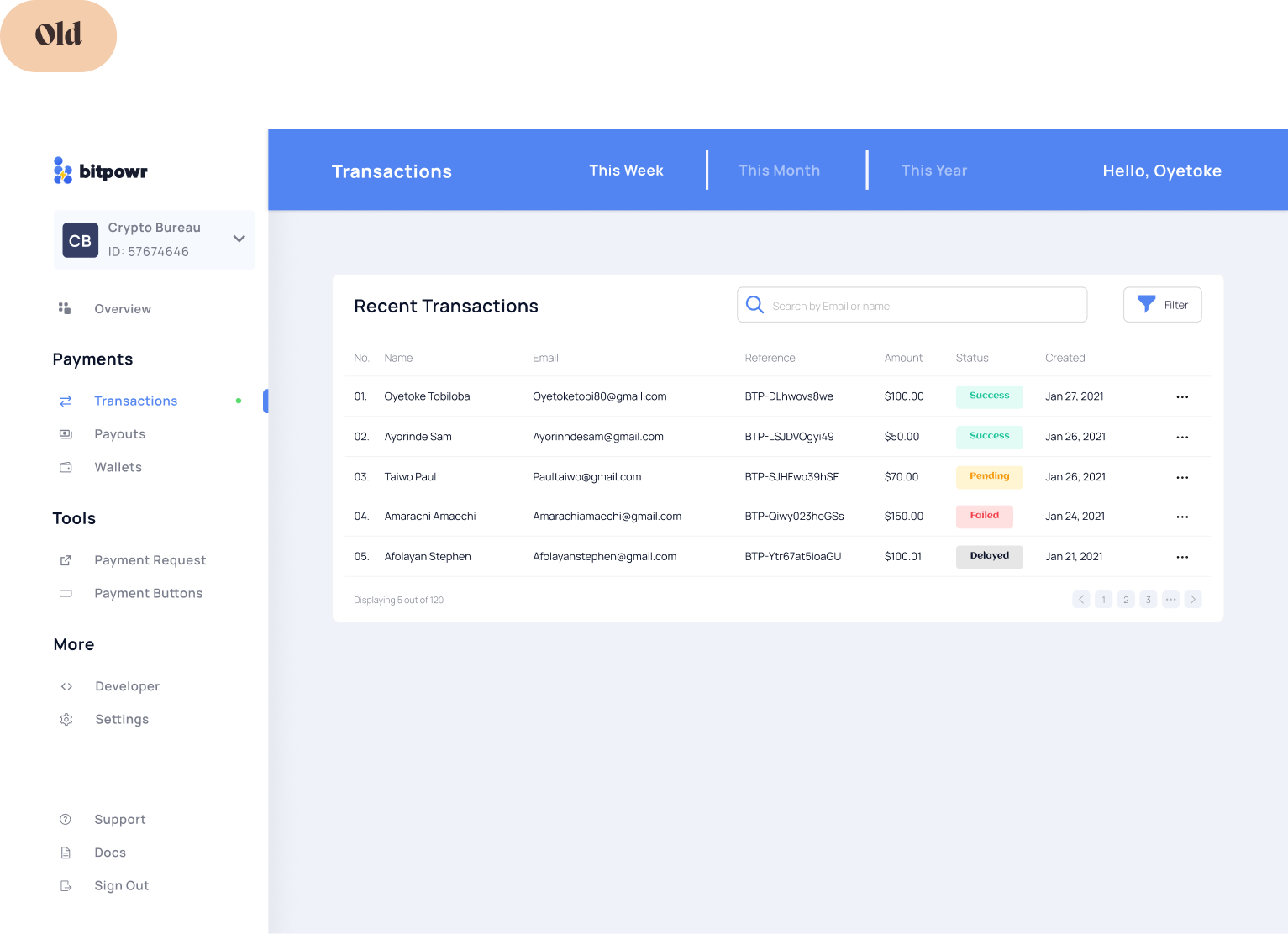Go to page 3 in pagination
The height and width of the screenshot is (934, 1288).
tap(1149, 600)
